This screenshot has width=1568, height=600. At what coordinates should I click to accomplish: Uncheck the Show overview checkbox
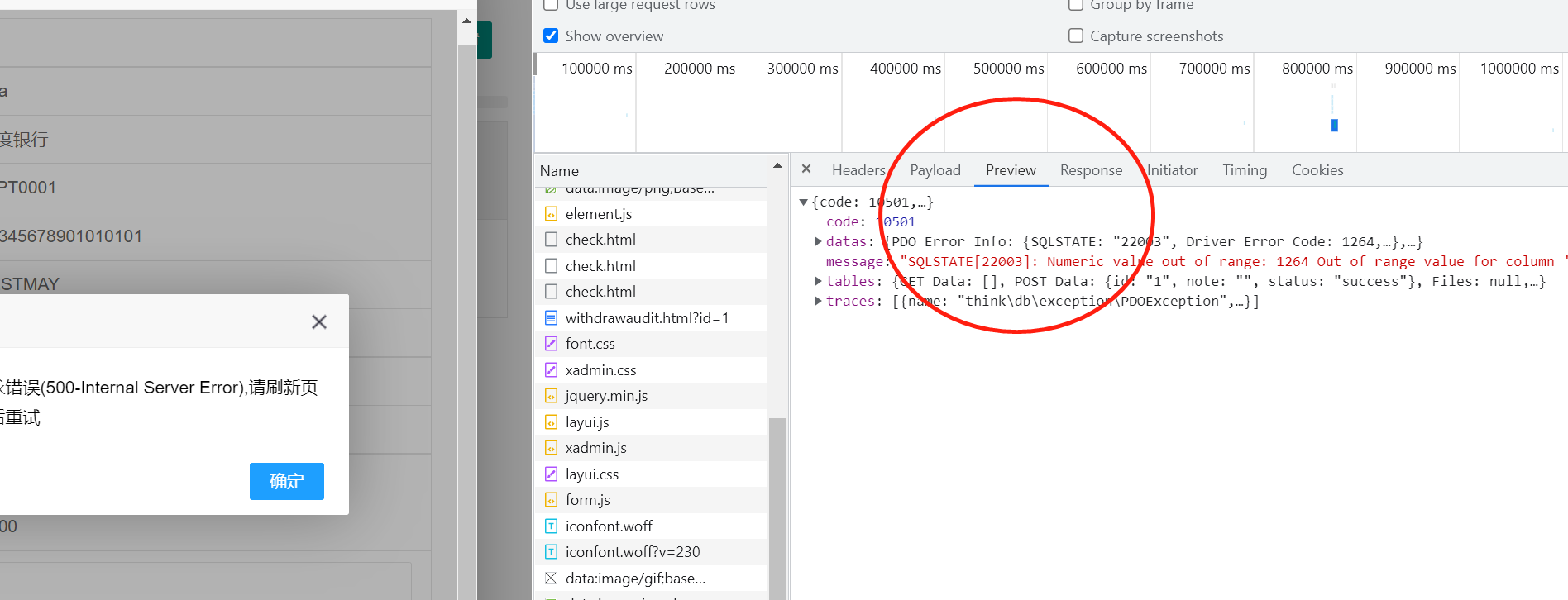pos(551,36)
